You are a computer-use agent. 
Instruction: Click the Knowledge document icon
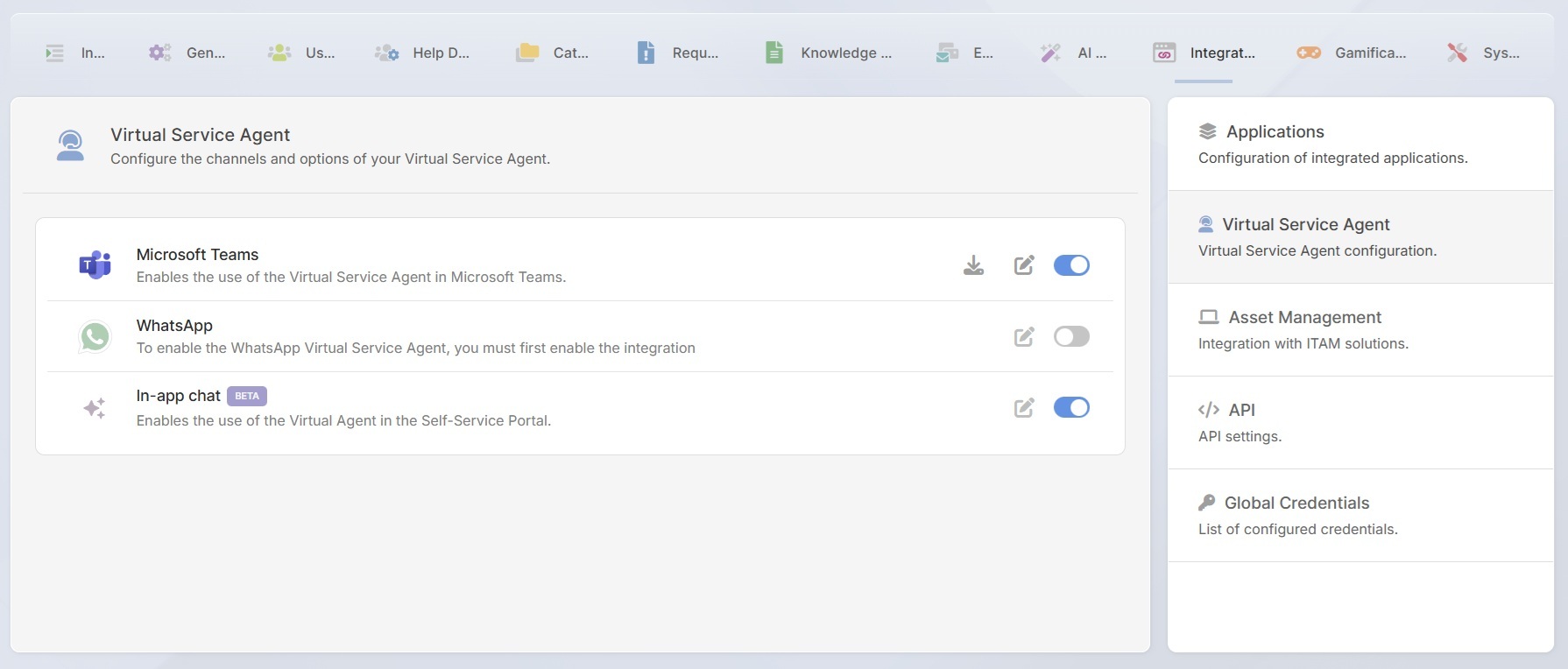point(774,53)
